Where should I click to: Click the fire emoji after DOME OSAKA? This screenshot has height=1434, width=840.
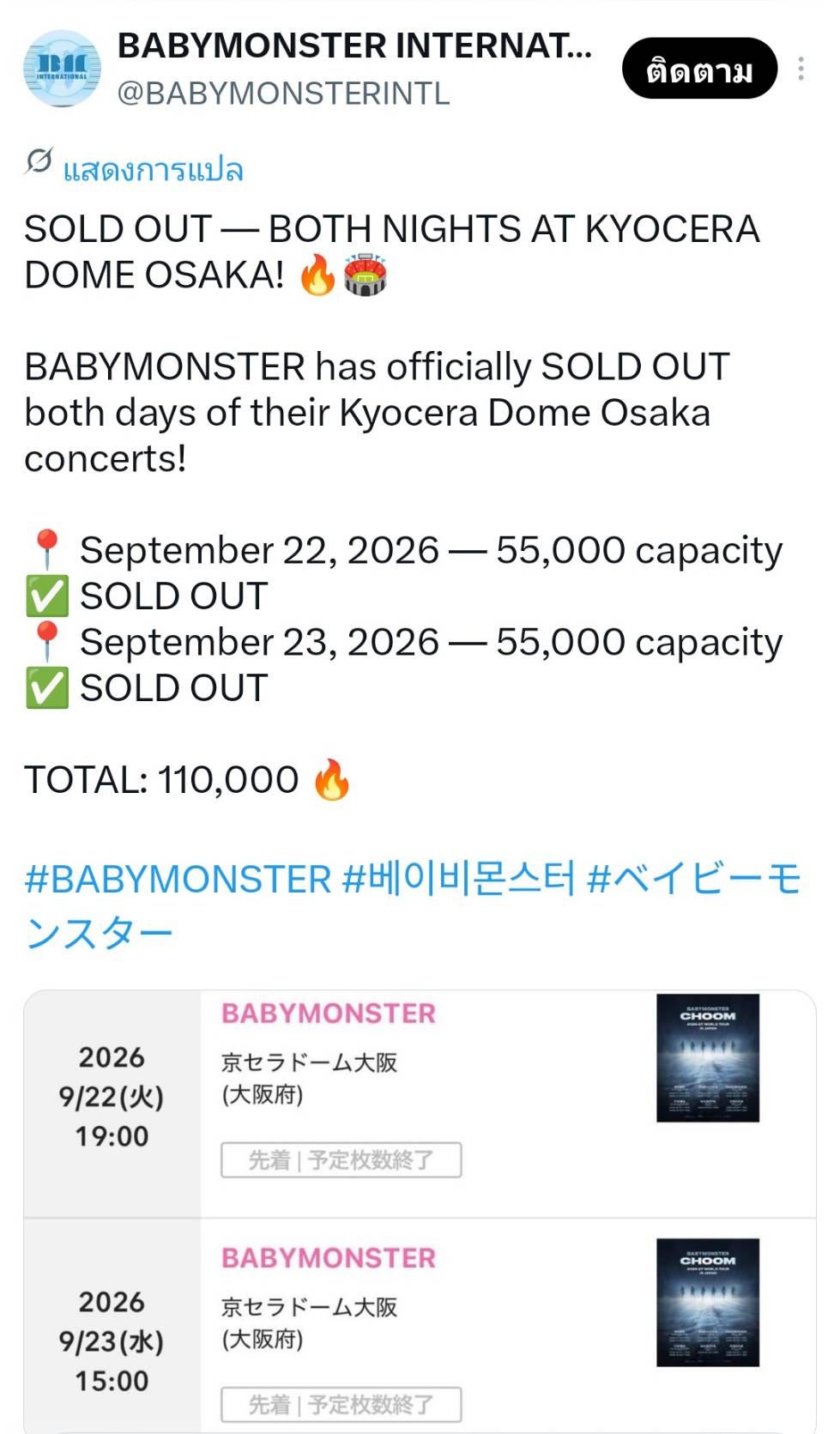pos(317,275)
